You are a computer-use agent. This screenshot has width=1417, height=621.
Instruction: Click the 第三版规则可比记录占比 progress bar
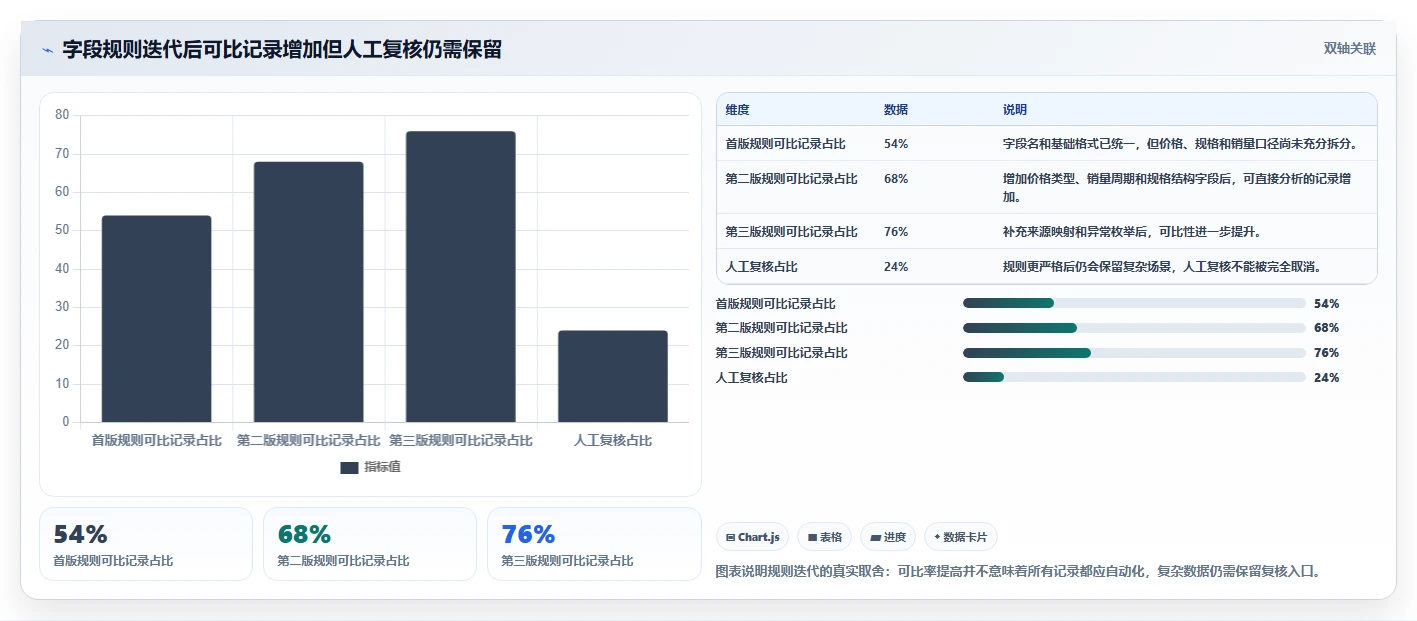click(1134, 353)
